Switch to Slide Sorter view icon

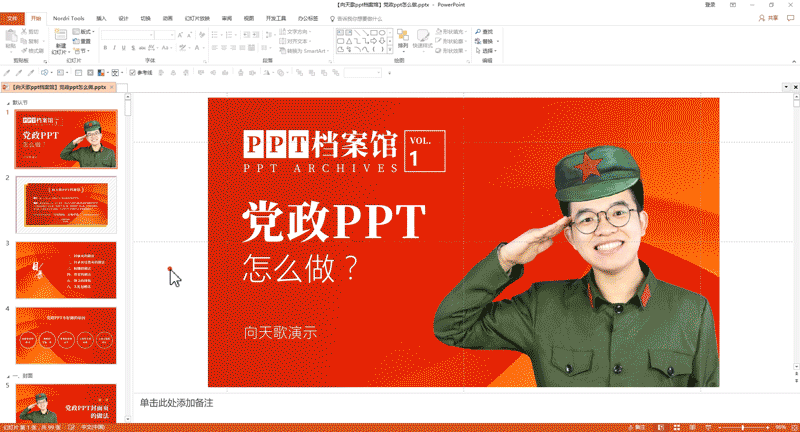click(x=677, y=427)
